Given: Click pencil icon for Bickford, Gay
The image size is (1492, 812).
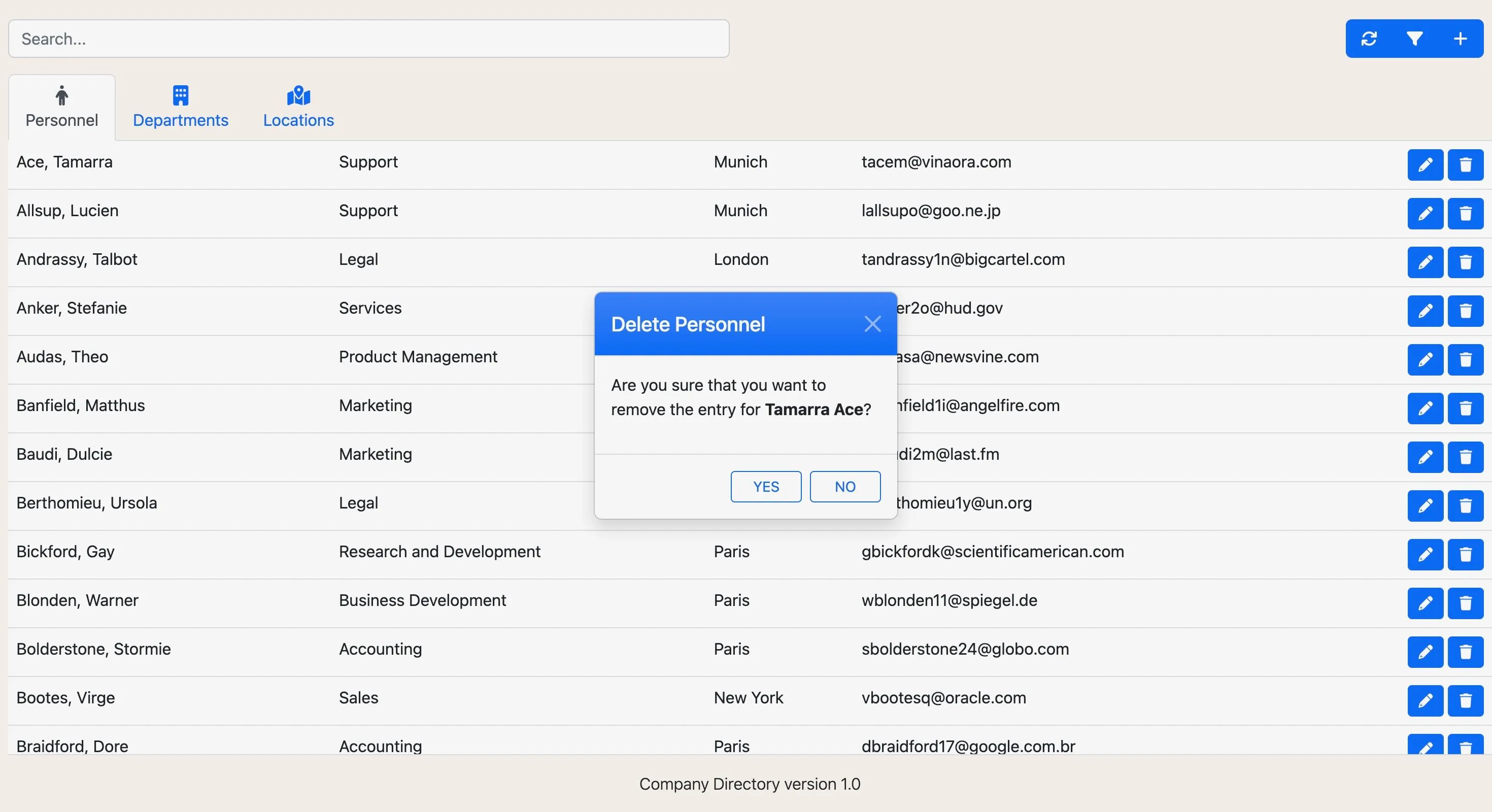Looking at the screenshot, I should [x=1425, y=555].
